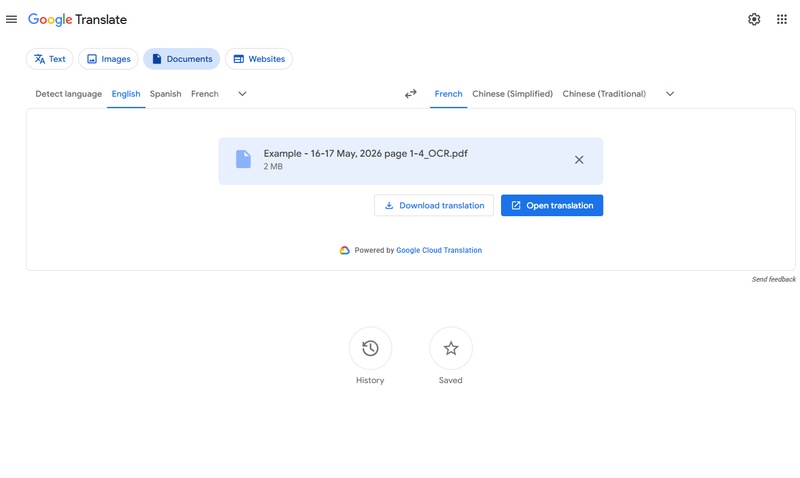Expand the target language list chevron
800x478 pixels.
[x=670, y=94]
